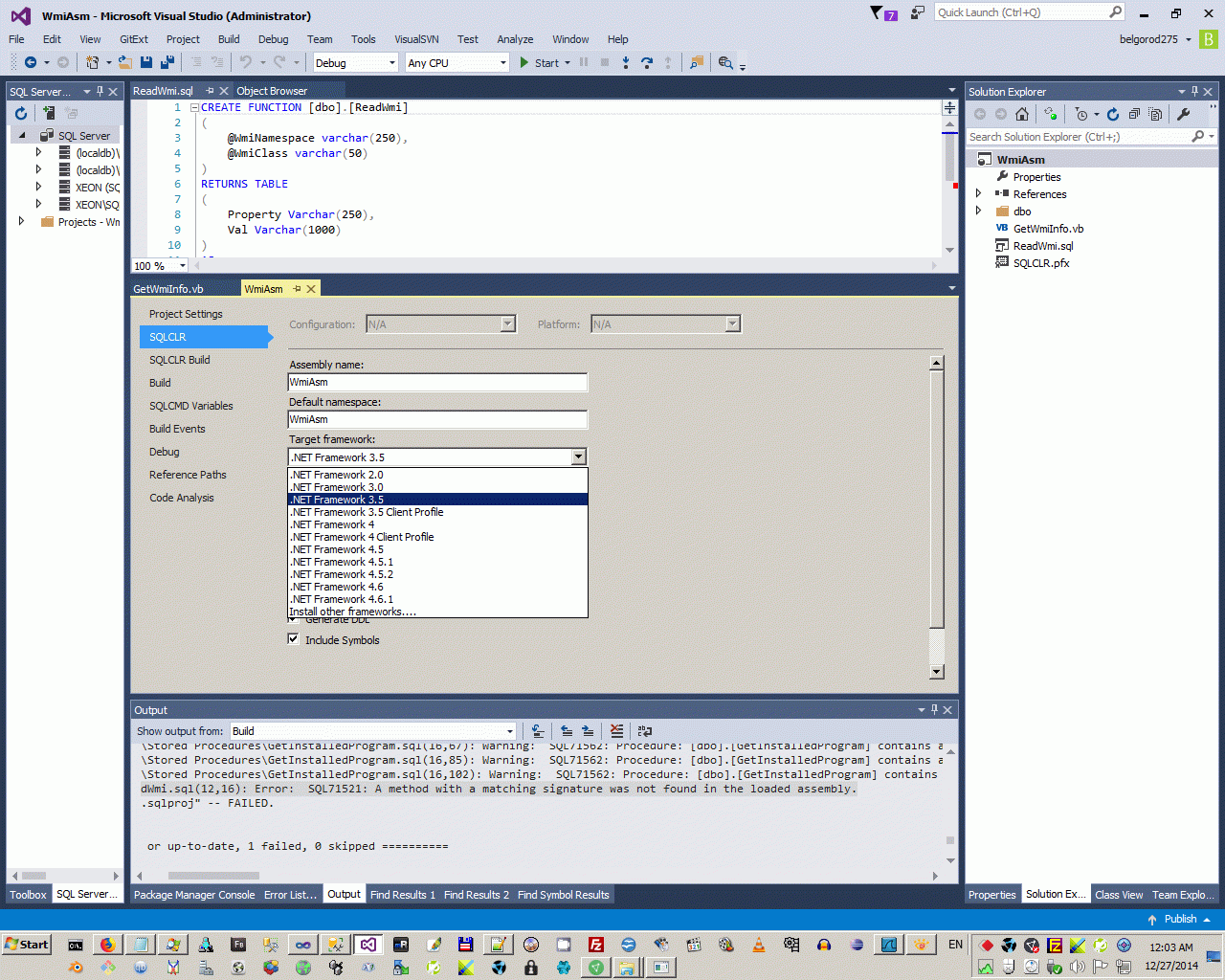Screen dimensions: 1225x980
Task: Click the Step Over debug icon
Action: [647, 62]
